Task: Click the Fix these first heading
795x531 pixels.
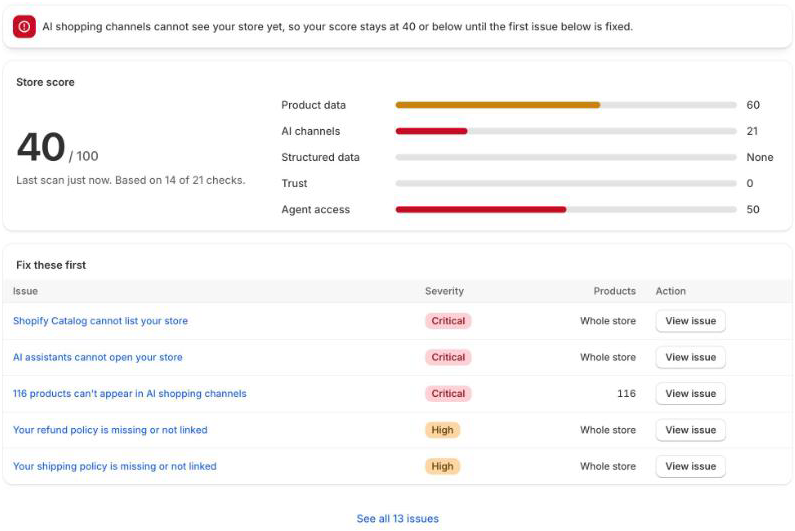Action: point(51,265)
